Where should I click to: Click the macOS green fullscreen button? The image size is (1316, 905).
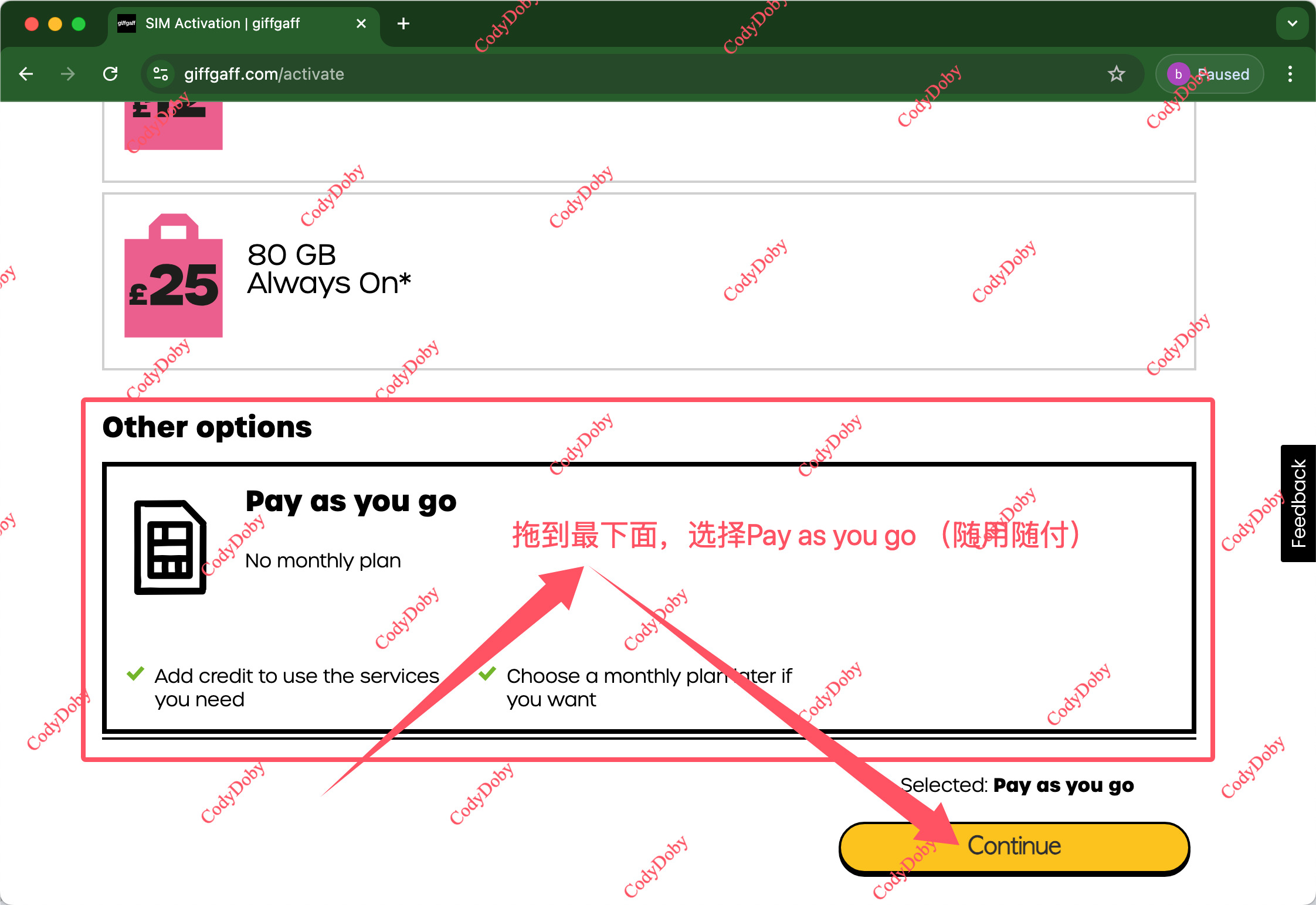(79, 24)
